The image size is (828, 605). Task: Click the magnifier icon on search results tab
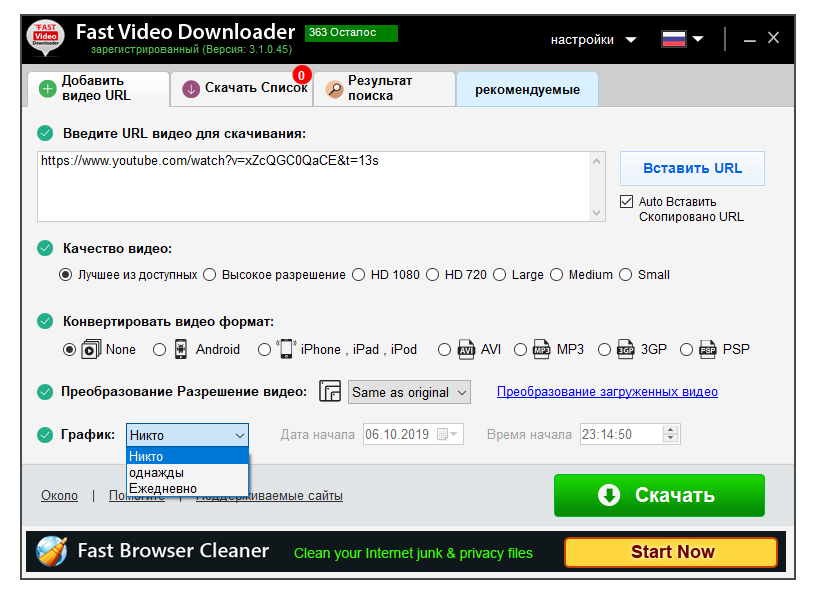pos(334,89)
